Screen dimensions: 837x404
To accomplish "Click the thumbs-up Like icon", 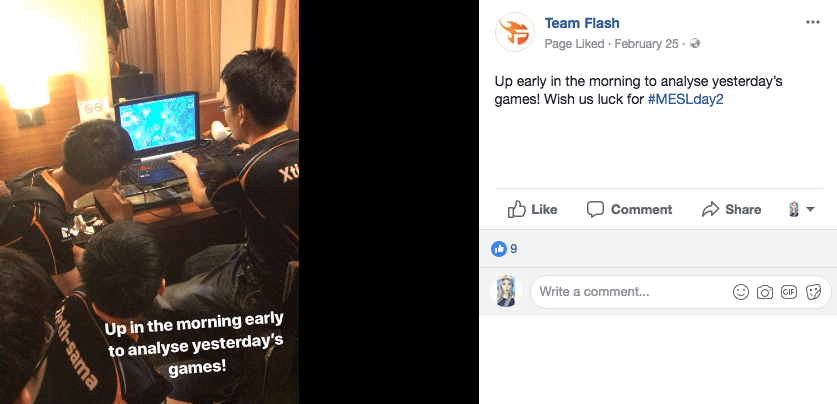I will click(x=516, y=209).
